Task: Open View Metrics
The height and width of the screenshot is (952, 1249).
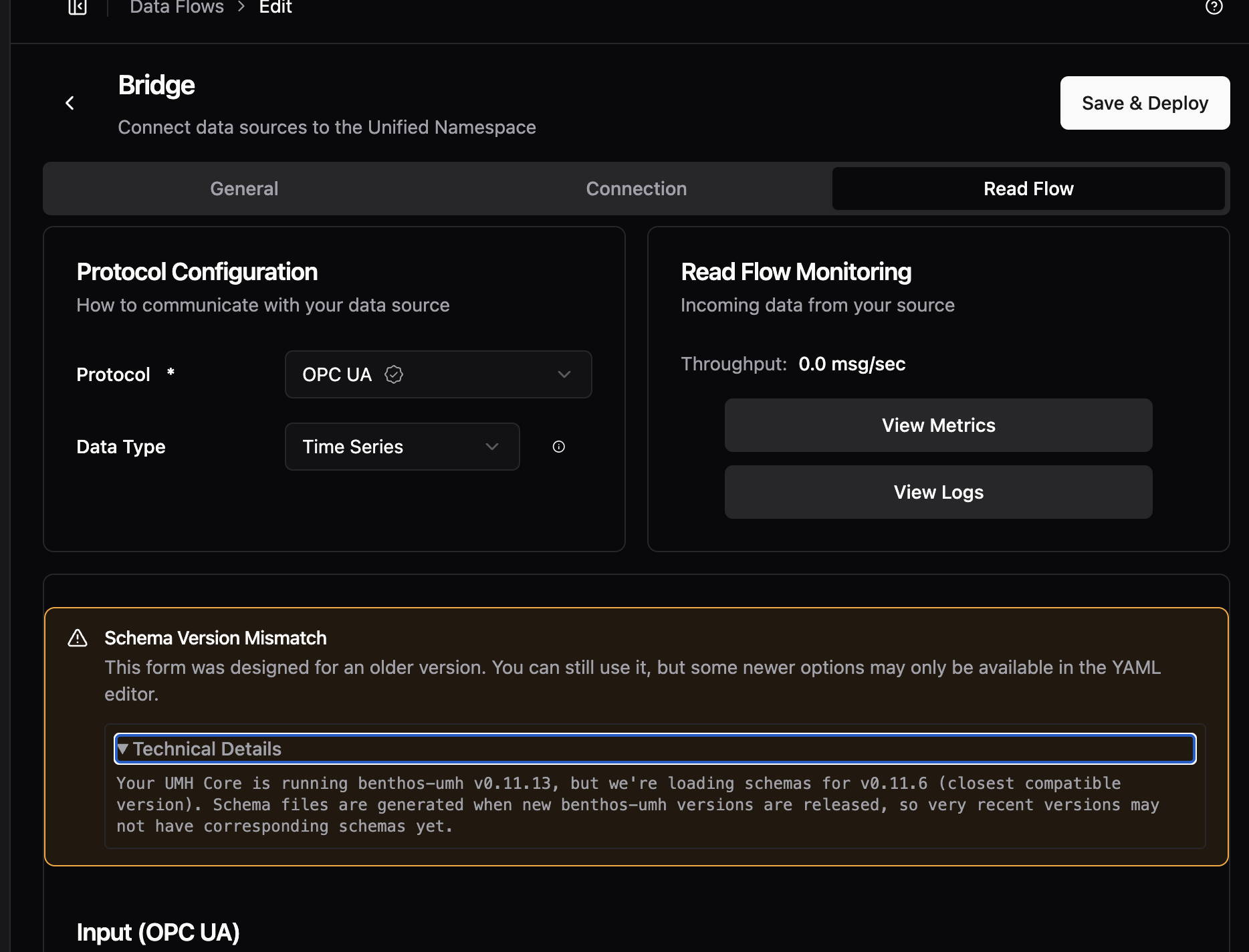Action: [x=938, y=425]
